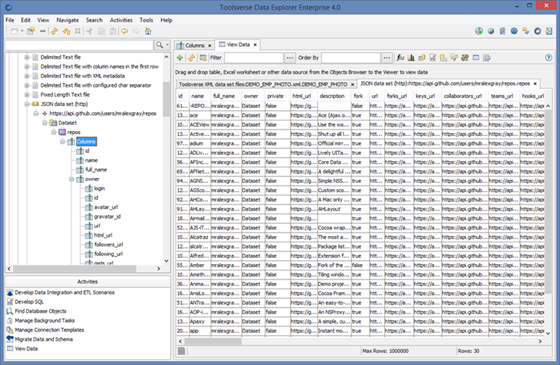The width and height of the screenshot is (560, 365).
Task: Close the JSON data set repos tab
Action: pyautogui.click(x=535, y=84)
